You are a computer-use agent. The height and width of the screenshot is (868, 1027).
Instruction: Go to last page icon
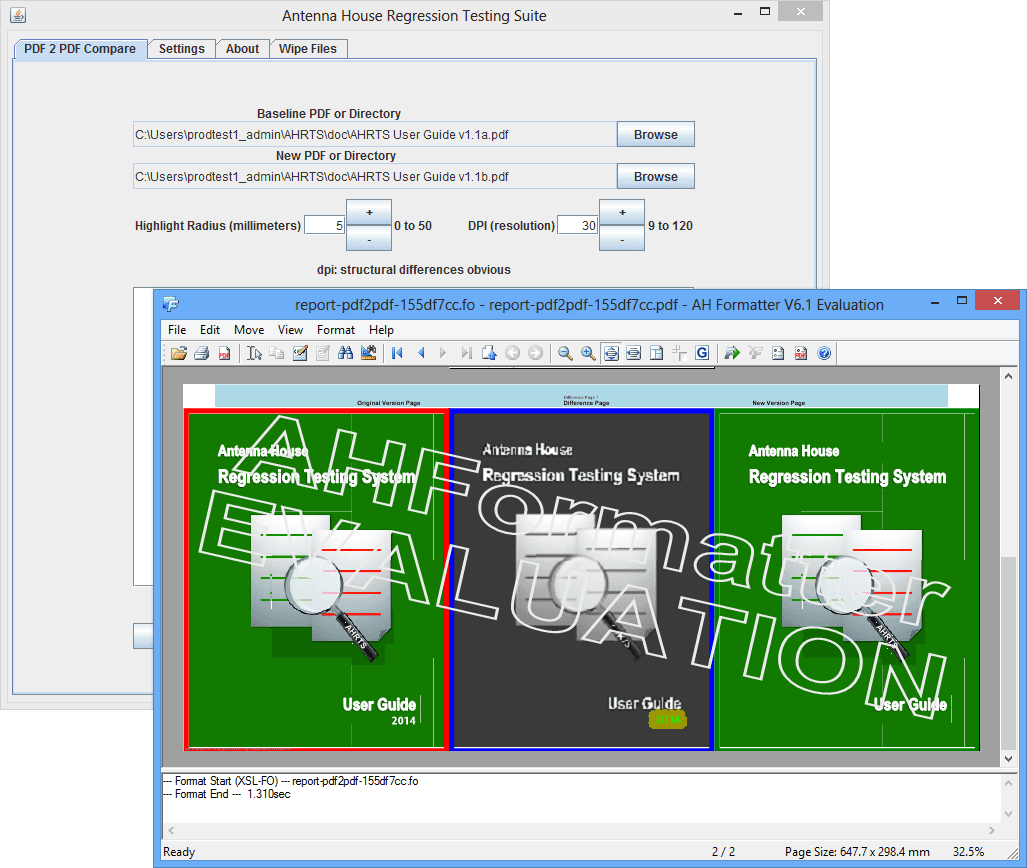(466, 353)
